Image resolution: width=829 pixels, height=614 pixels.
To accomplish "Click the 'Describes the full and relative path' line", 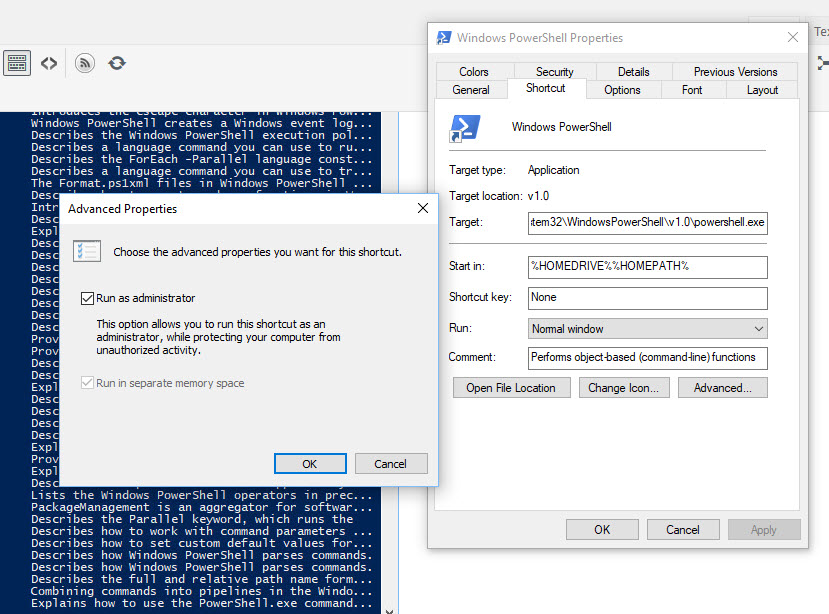I will (x=201, y=579).
